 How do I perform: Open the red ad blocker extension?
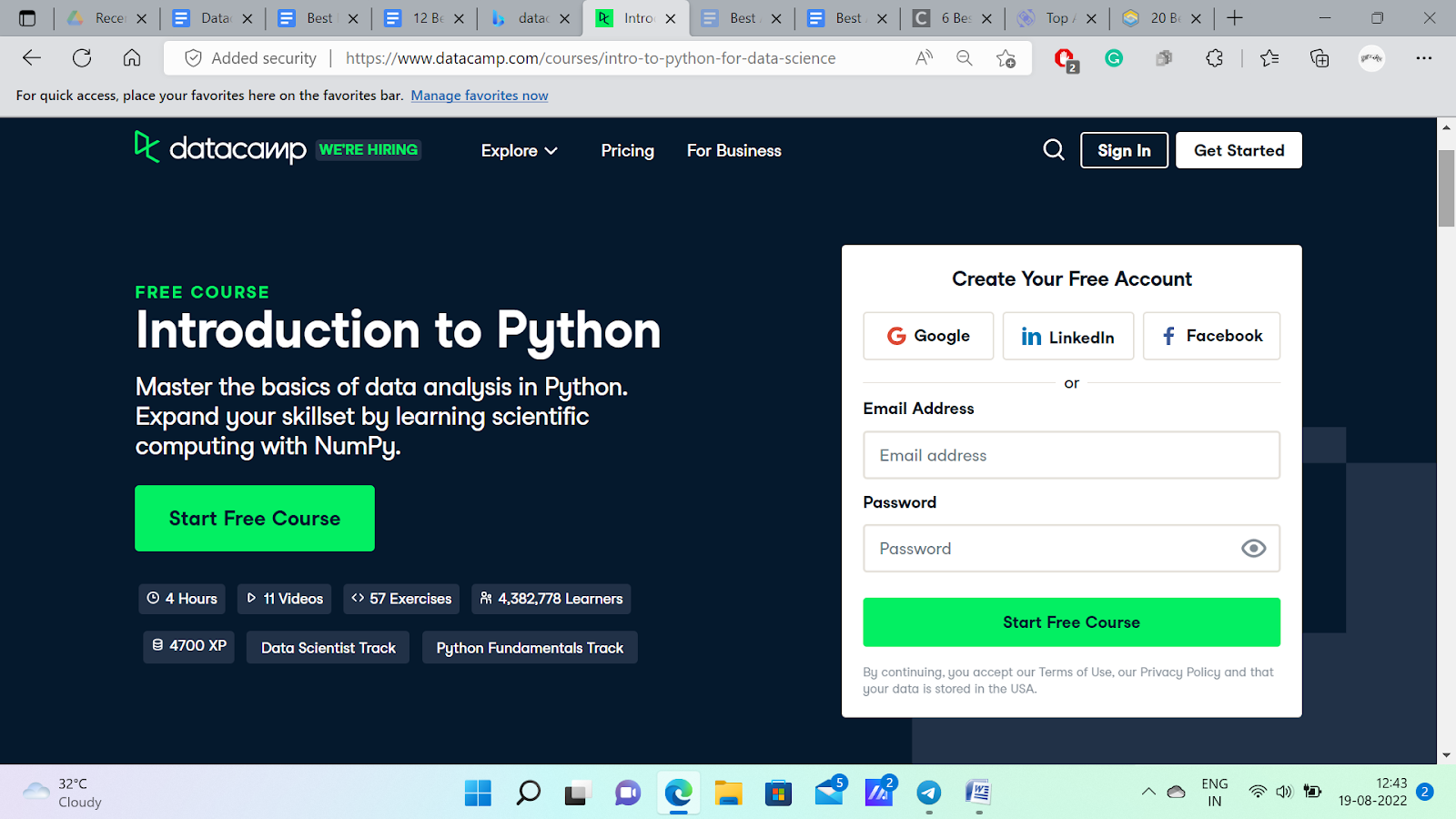click(1065, 59)
